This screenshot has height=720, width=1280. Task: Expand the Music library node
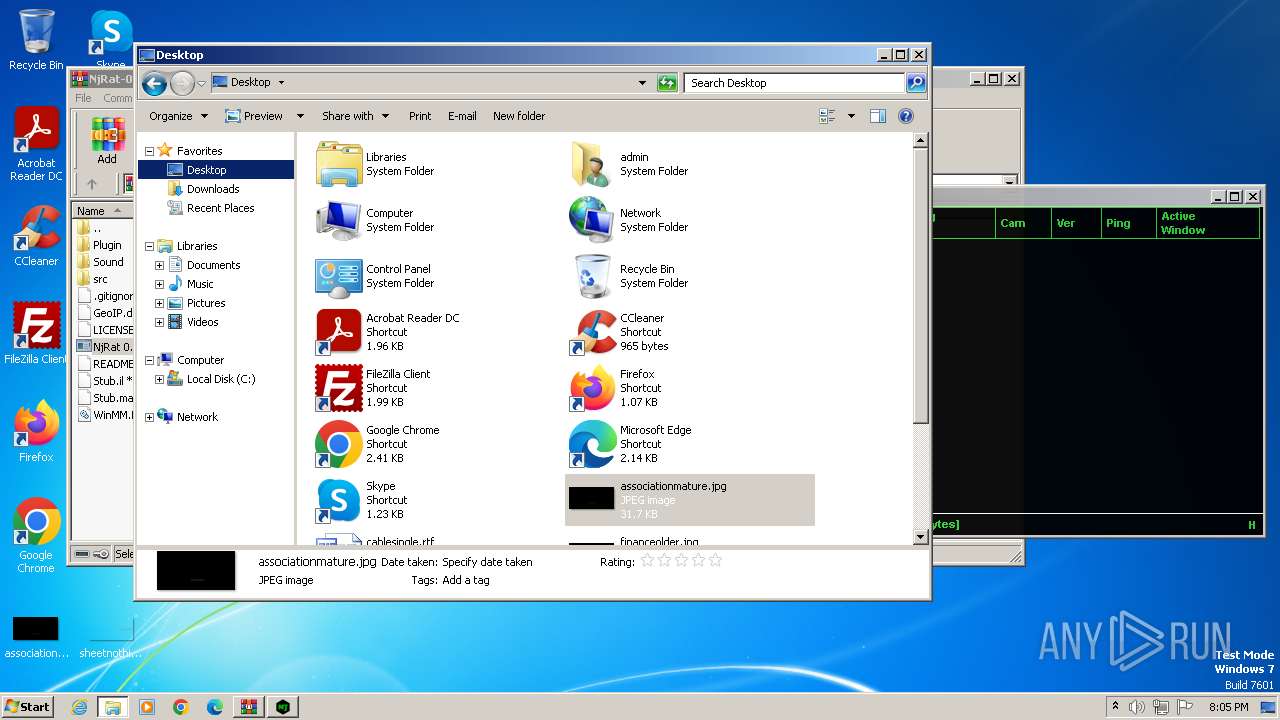click(159, 284)
